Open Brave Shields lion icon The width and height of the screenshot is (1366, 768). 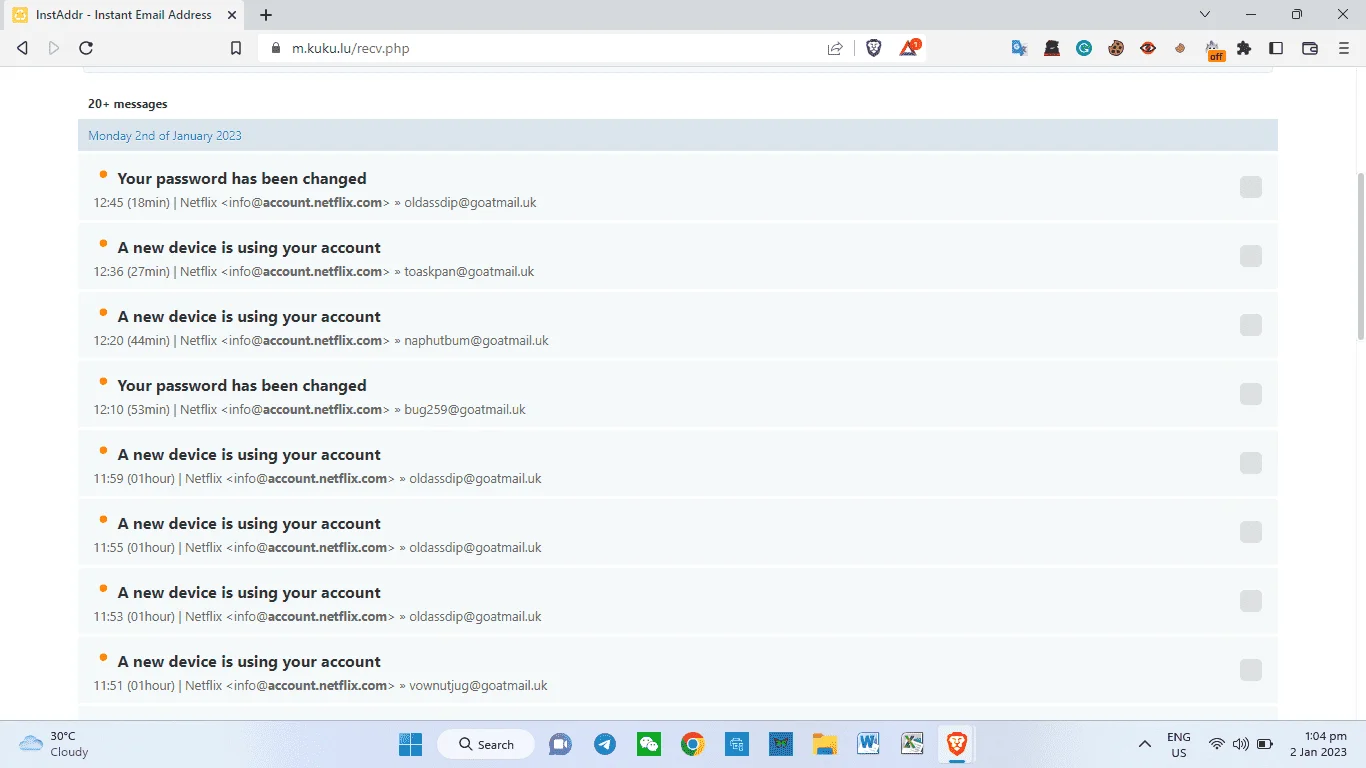(x=873, y=48)
